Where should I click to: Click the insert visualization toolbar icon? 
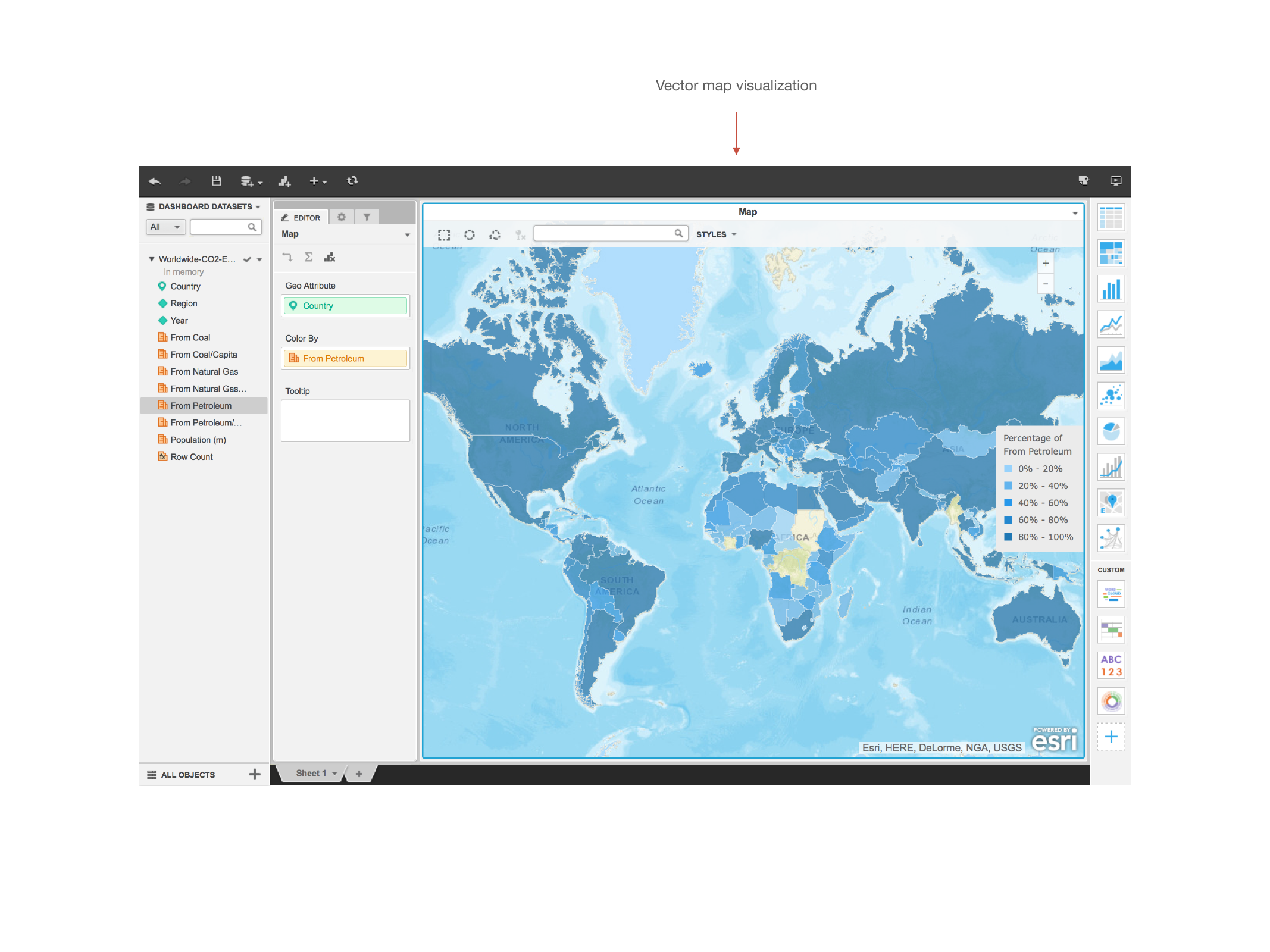(284, 181)
